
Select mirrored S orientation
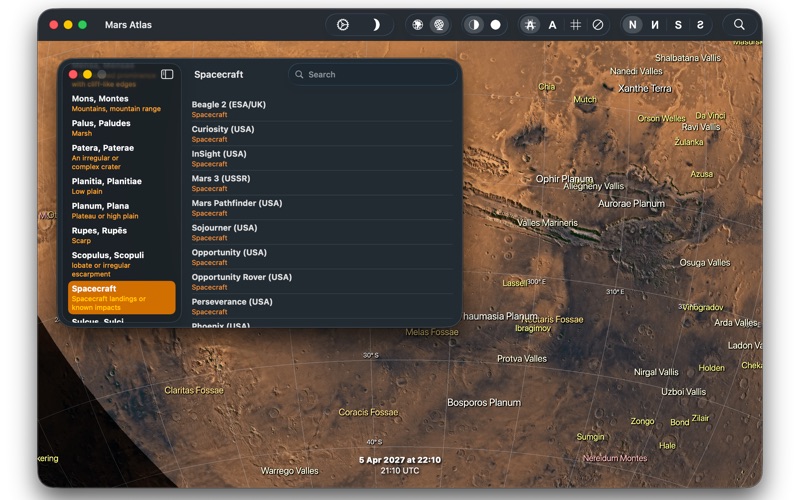[x=700, y=24]
